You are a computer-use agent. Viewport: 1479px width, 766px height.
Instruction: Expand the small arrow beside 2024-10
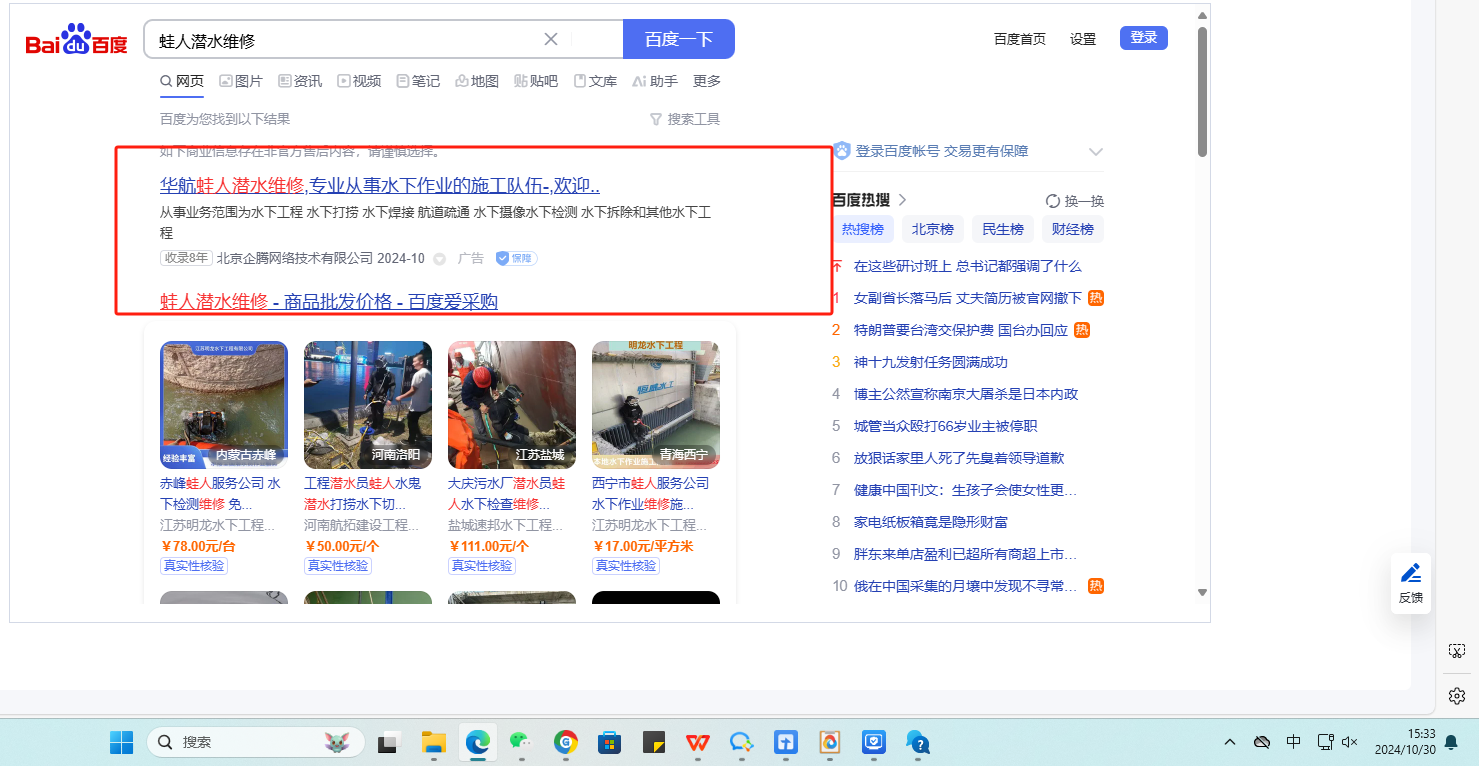click(439, 259)
